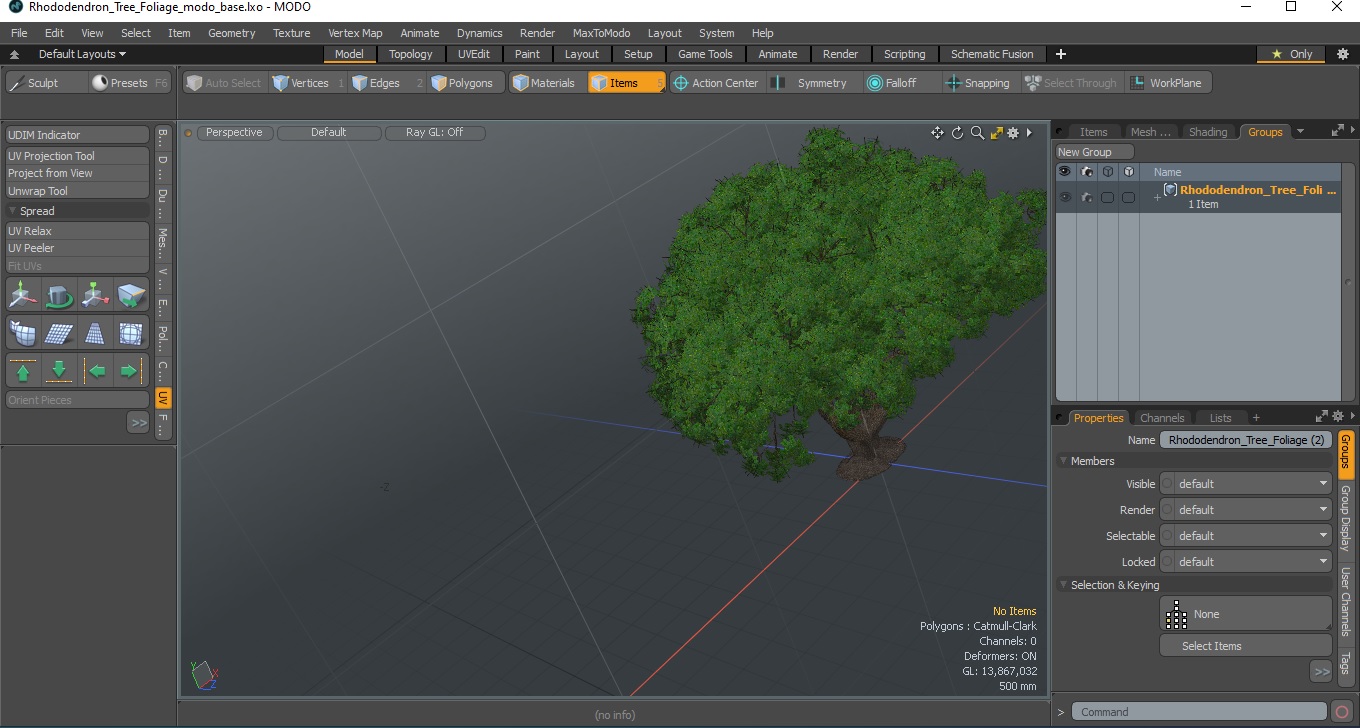1360x728 pixels.
Task: Open the Action Center menu
Action: pyautogui.click(x=717, y=83)
